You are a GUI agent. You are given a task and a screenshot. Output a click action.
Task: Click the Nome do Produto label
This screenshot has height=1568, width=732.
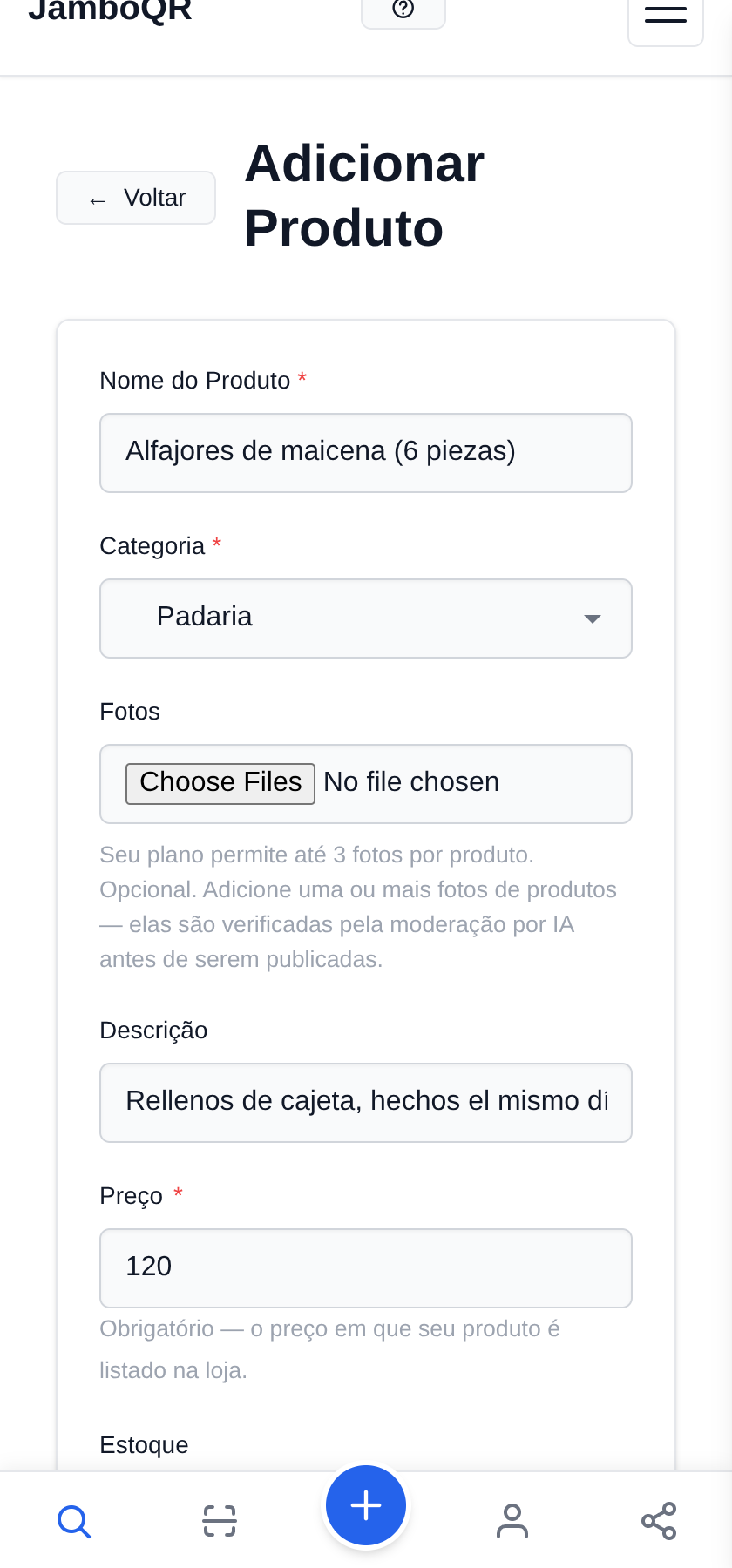coord(195,381)
